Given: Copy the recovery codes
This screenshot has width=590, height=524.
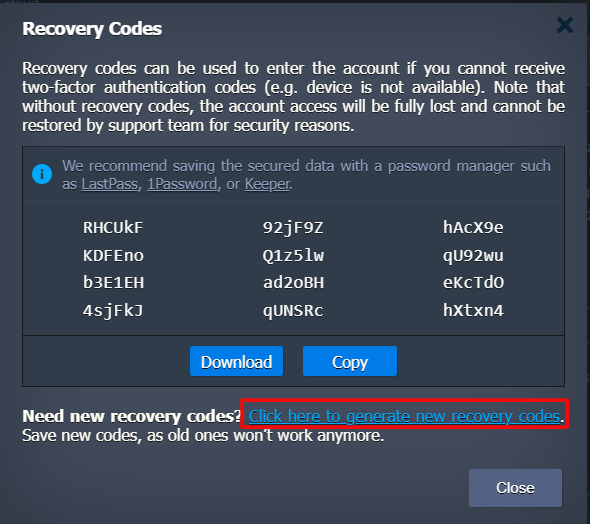Looking at the screenshot, I should [350, 361].
